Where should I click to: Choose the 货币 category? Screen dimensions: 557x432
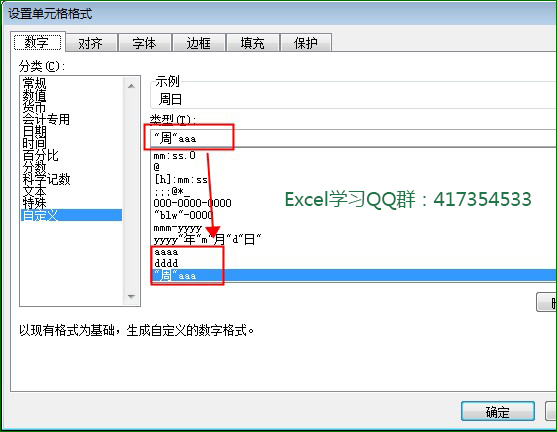(x=71, y=107)
